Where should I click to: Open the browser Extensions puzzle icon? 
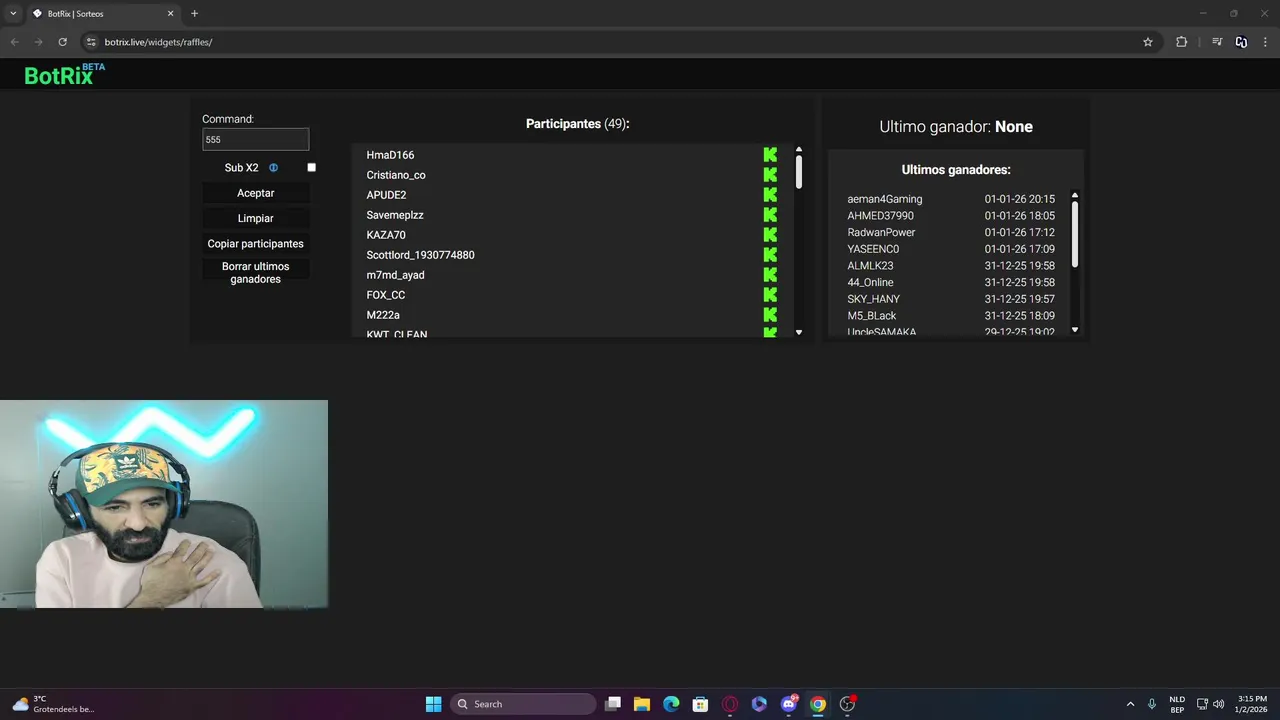[1181, 42]
